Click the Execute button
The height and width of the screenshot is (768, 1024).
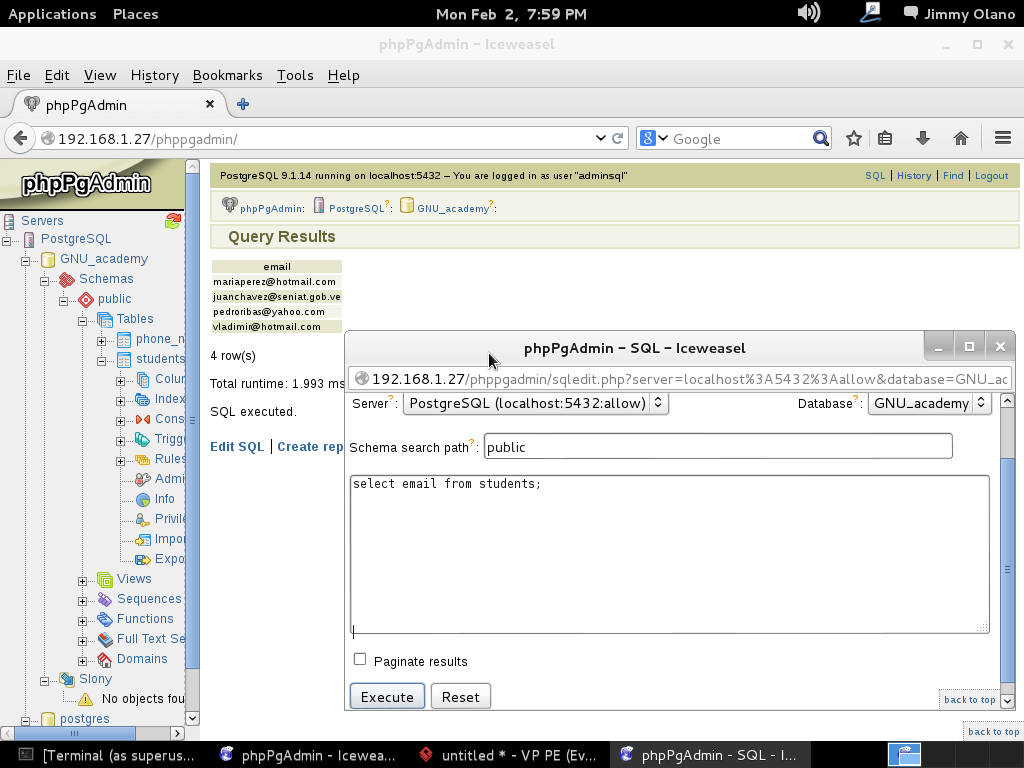(387, 697)
